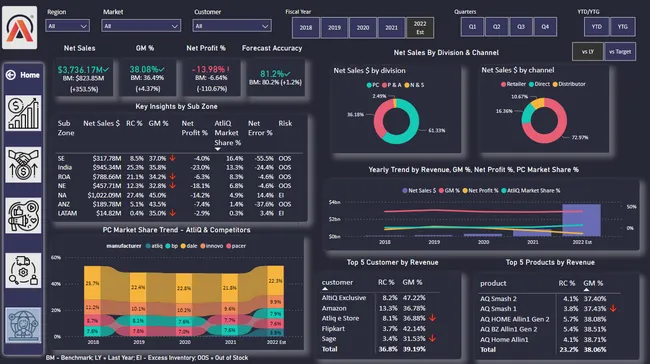Click PC legend swatch in division chart

coord(369,85)
